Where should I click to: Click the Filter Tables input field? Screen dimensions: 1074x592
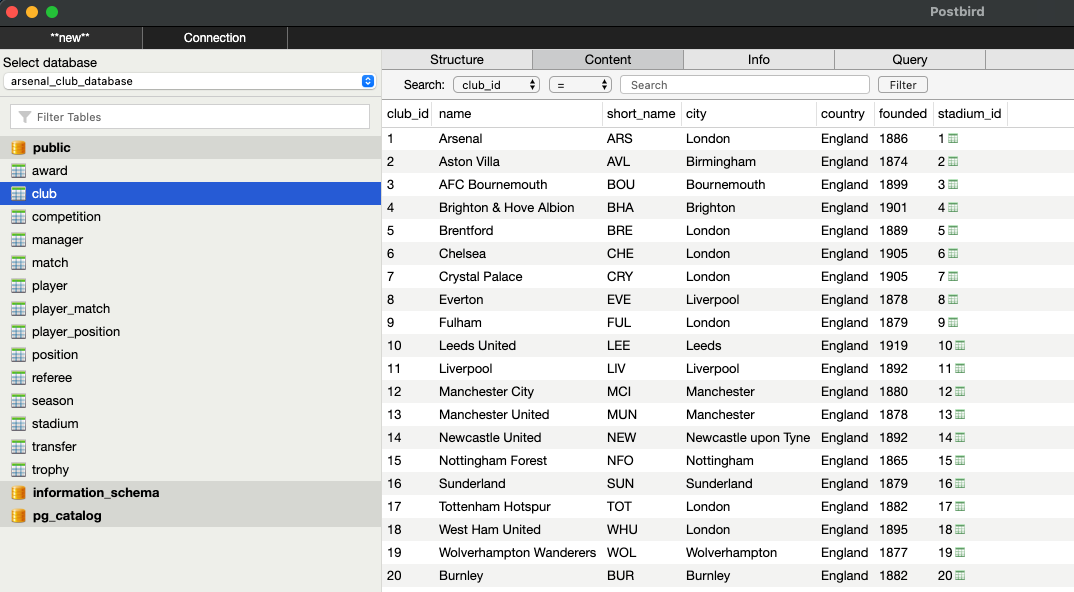[190, 117]
